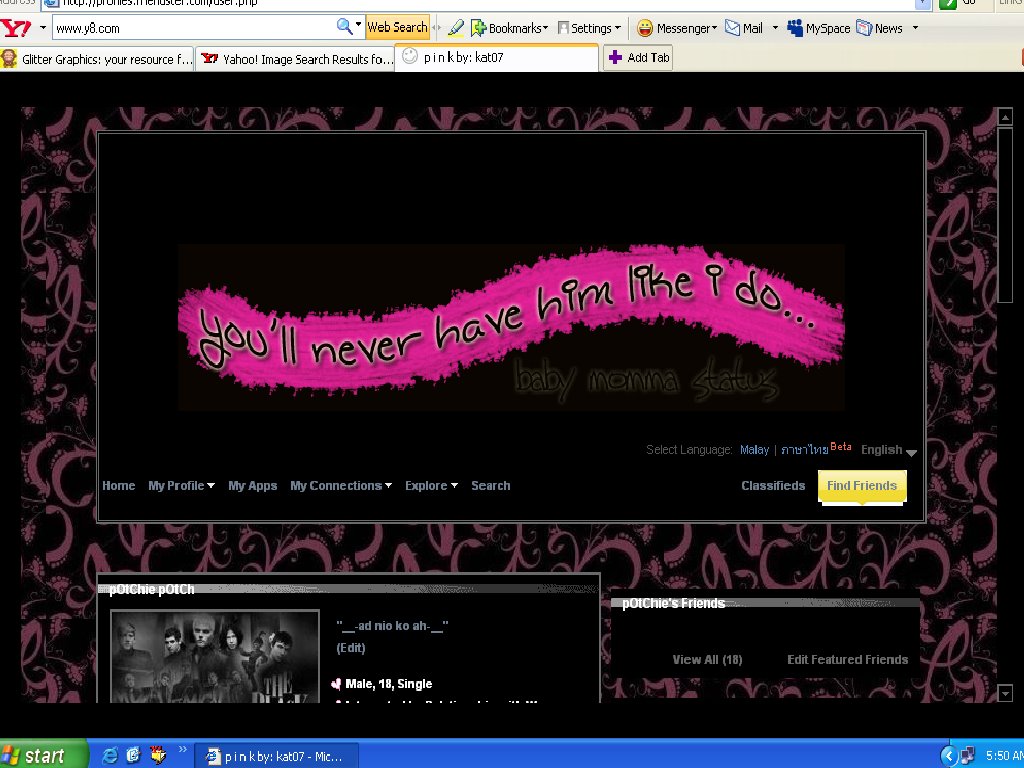Select Malay language link
Viewport: 1024px width, 768px height.
754,450
